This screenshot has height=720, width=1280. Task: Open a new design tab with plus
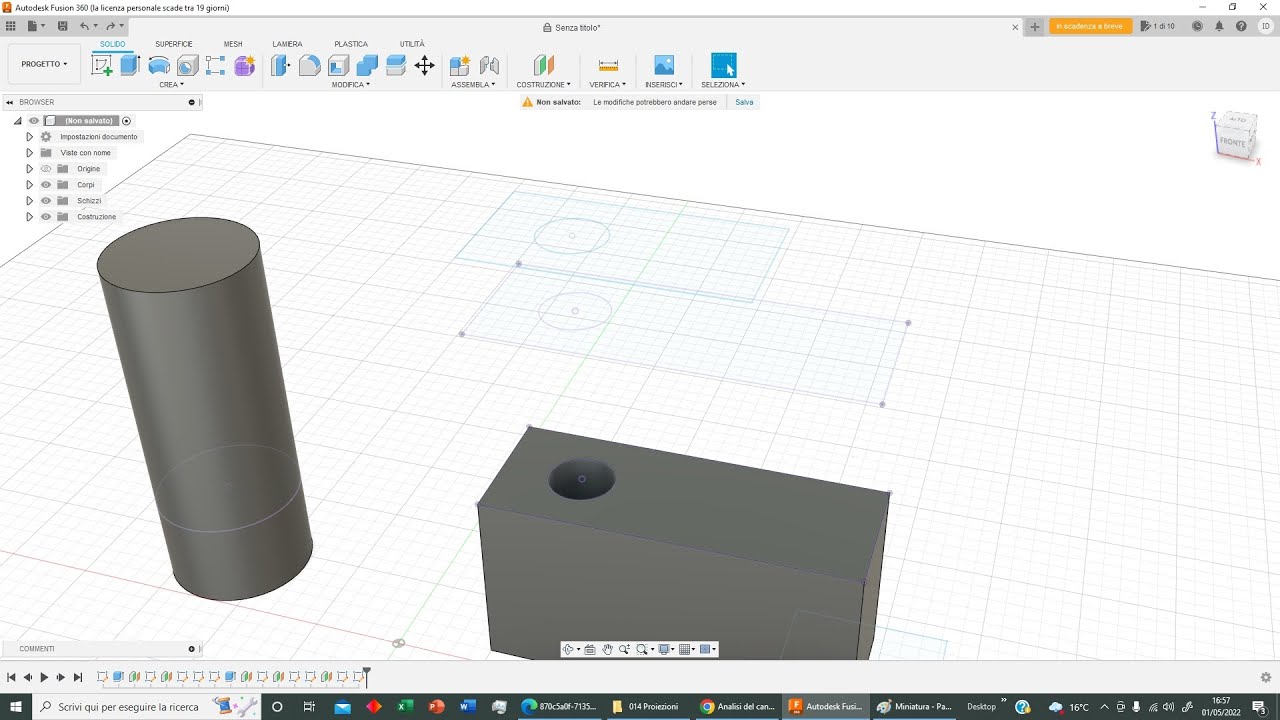(x=1035, y=27)
